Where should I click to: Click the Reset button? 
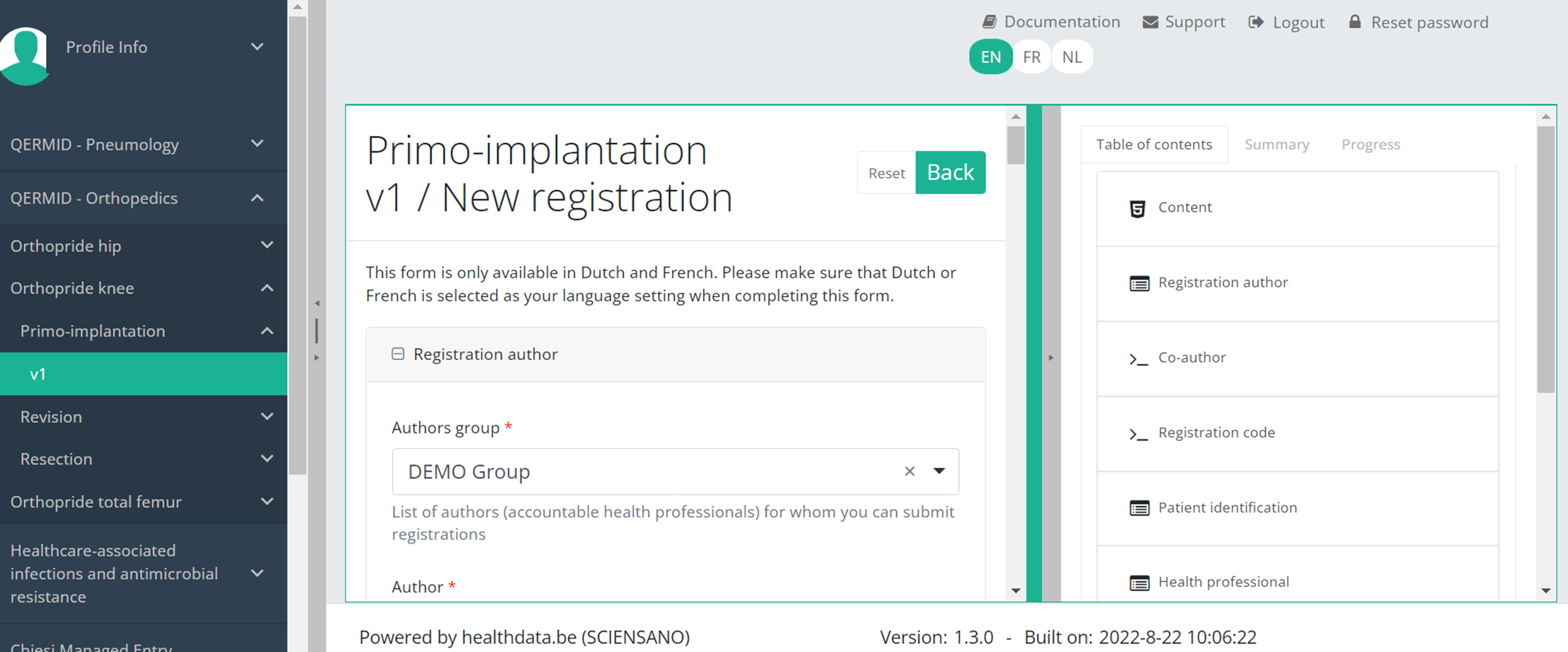pos(886,173)
